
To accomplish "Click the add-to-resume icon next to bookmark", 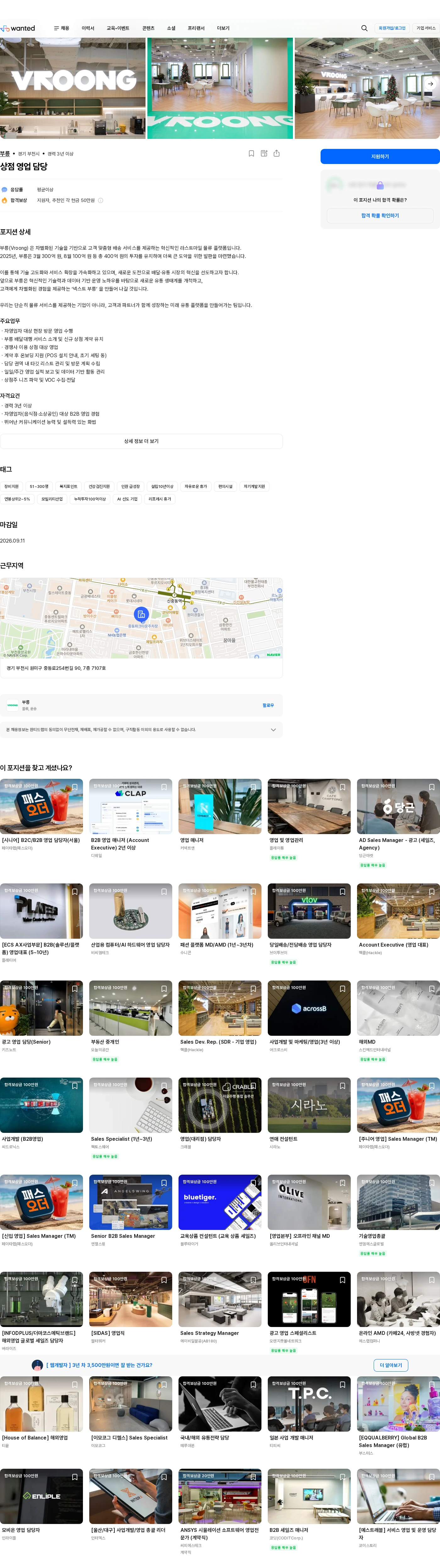I will tap(264, 153).
